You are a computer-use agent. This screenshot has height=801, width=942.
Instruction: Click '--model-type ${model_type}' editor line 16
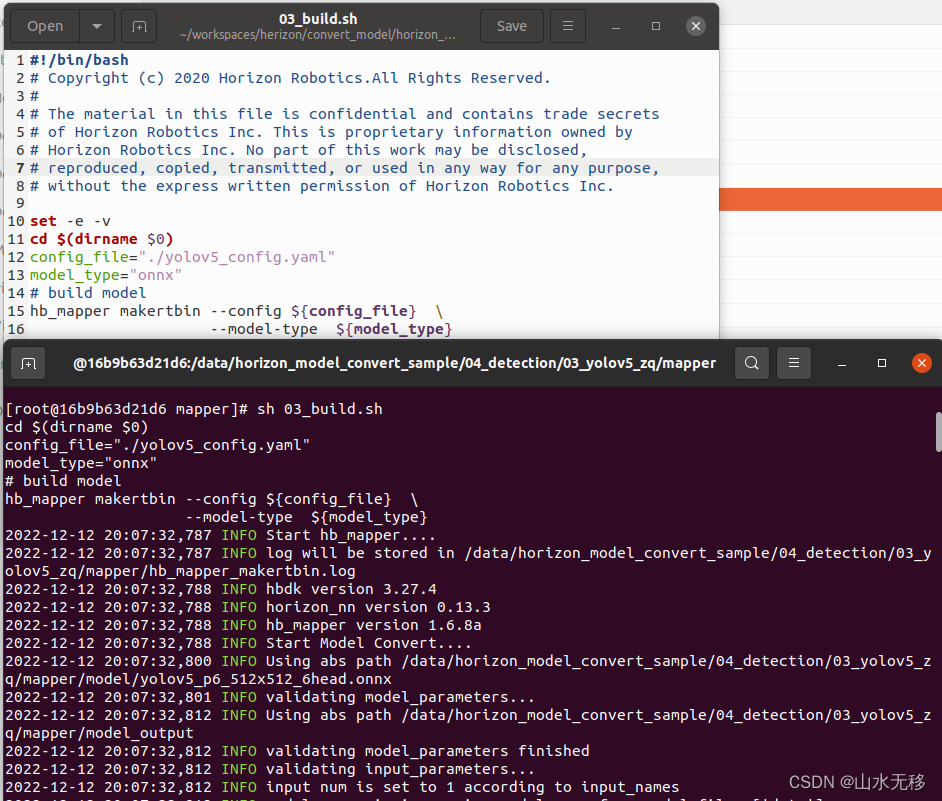(x=331, y=329)
